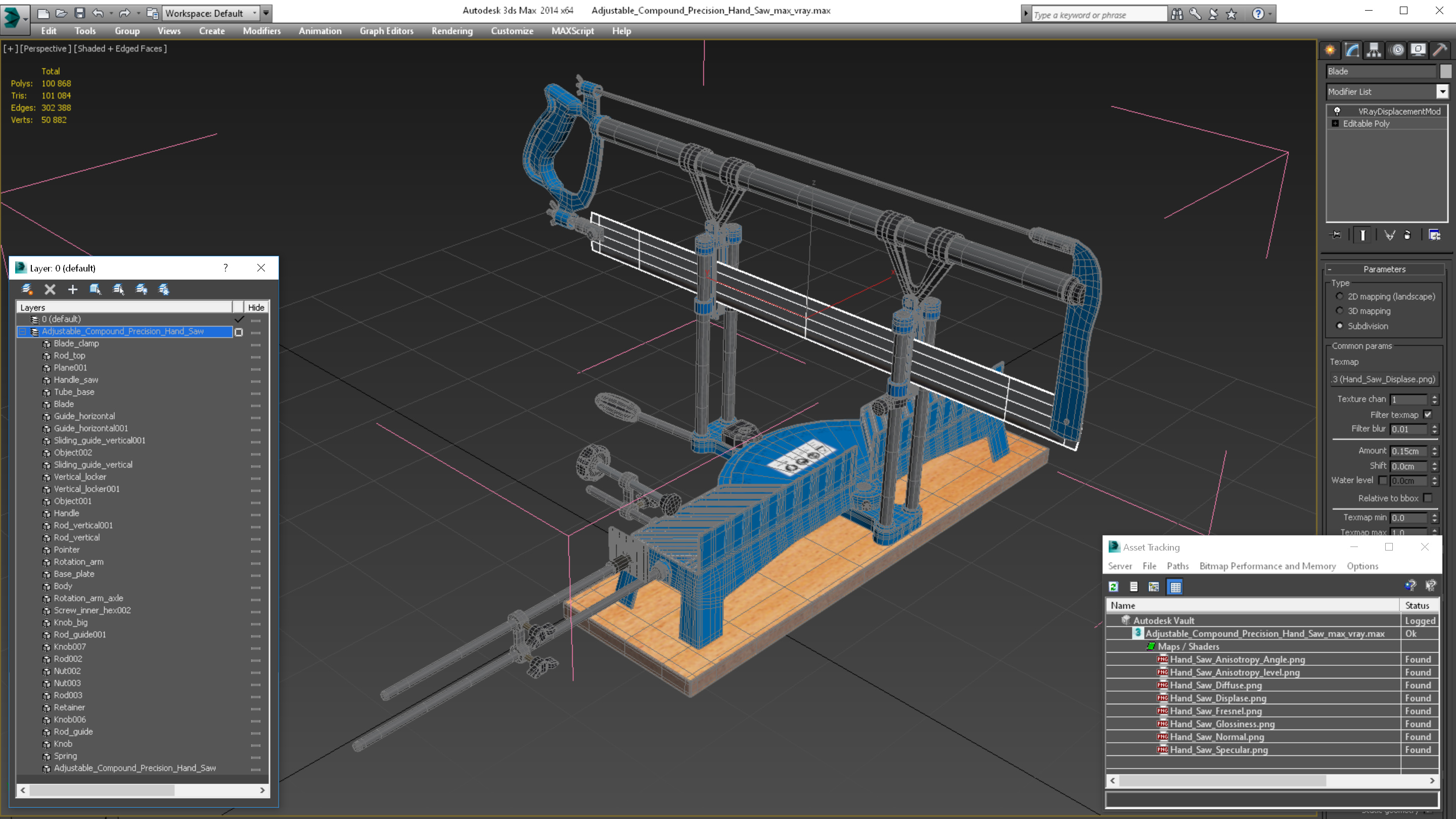Image resolution: width=1456 pixels, height=819 pixels.
Task: Click Delete Layer X icon in Layer dialog
Action: point(50,289)
